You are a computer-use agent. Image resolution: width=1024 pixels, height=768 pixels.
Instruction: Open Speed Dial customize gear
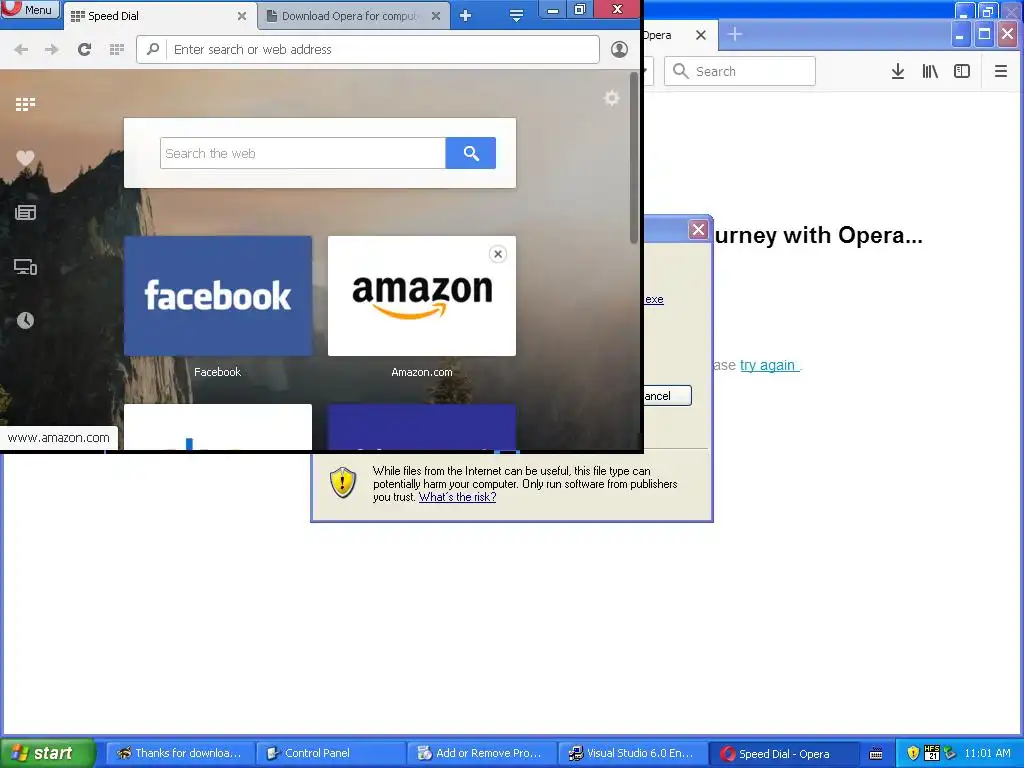[611, 98]
